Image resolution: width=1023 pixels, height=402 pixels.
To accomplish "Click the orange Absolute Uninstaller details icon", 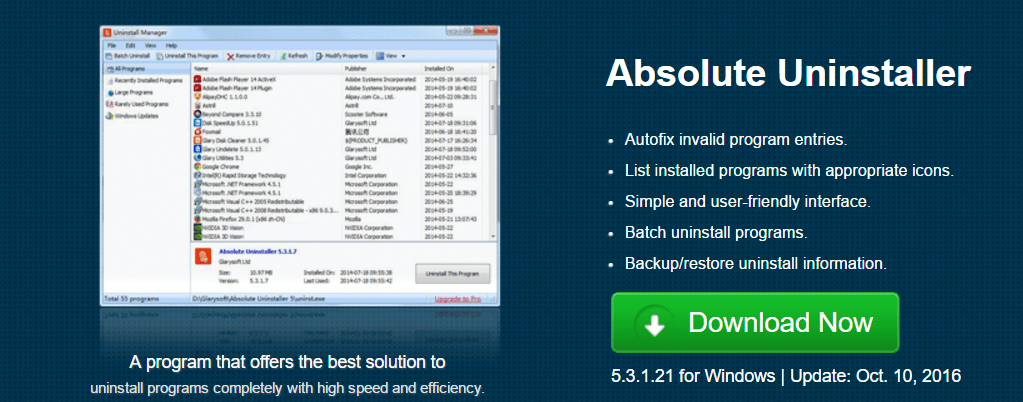I will tap(204, 256).
